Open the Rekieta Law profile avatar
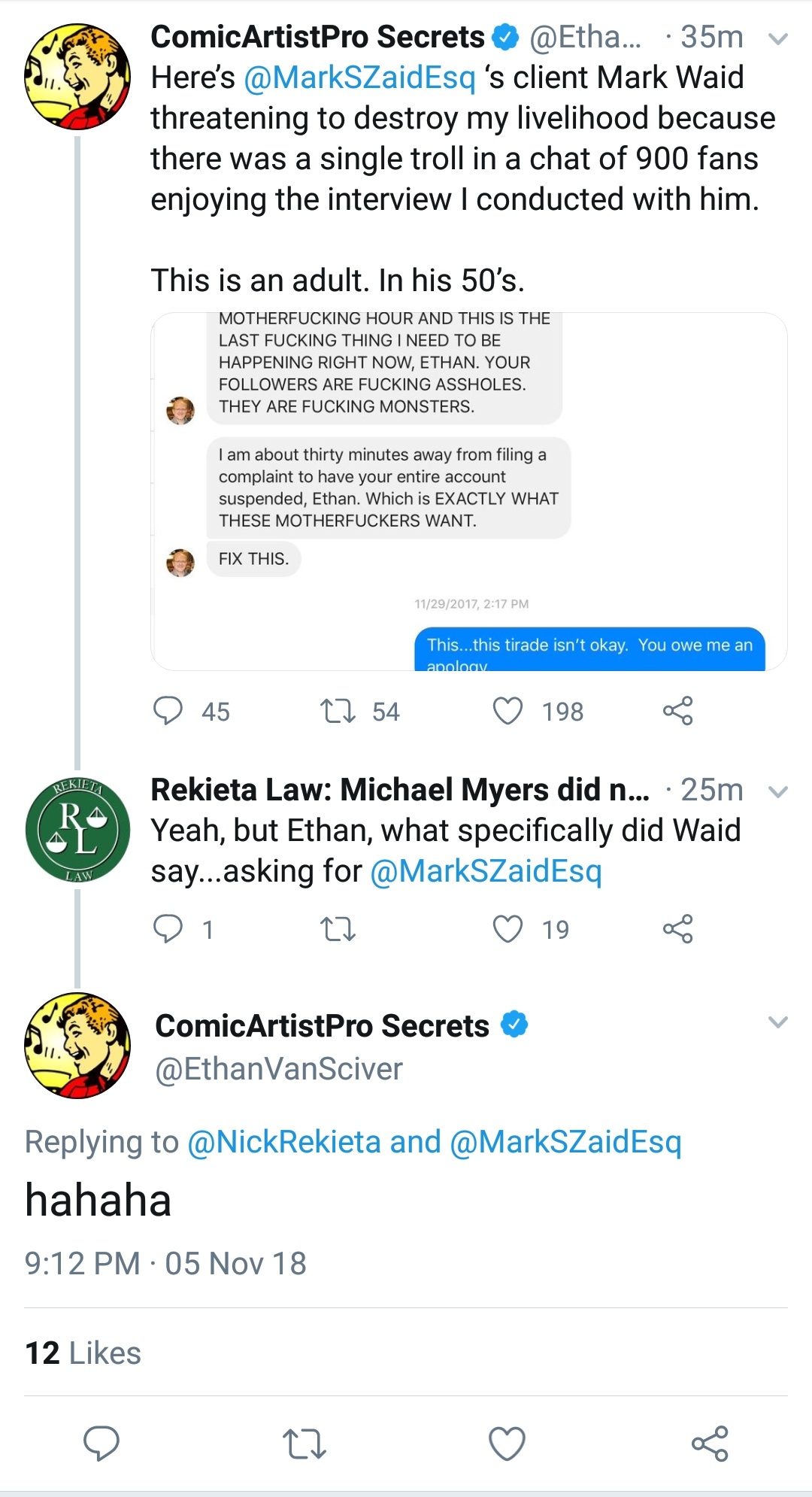Viewport: 812px width, 1497px height. tap(77, 830)
